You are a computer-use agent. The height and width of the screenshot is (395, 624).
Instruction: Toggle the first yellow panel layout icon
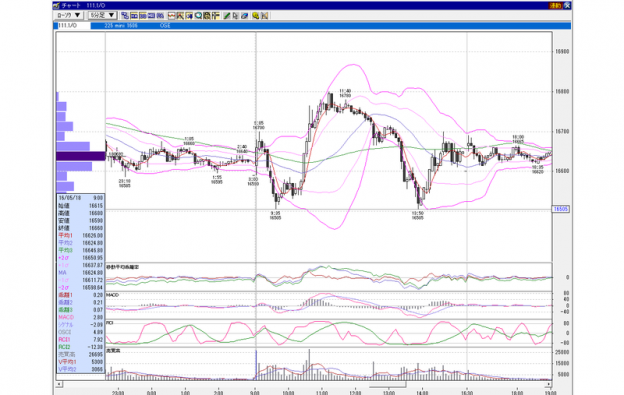(134, 16)
